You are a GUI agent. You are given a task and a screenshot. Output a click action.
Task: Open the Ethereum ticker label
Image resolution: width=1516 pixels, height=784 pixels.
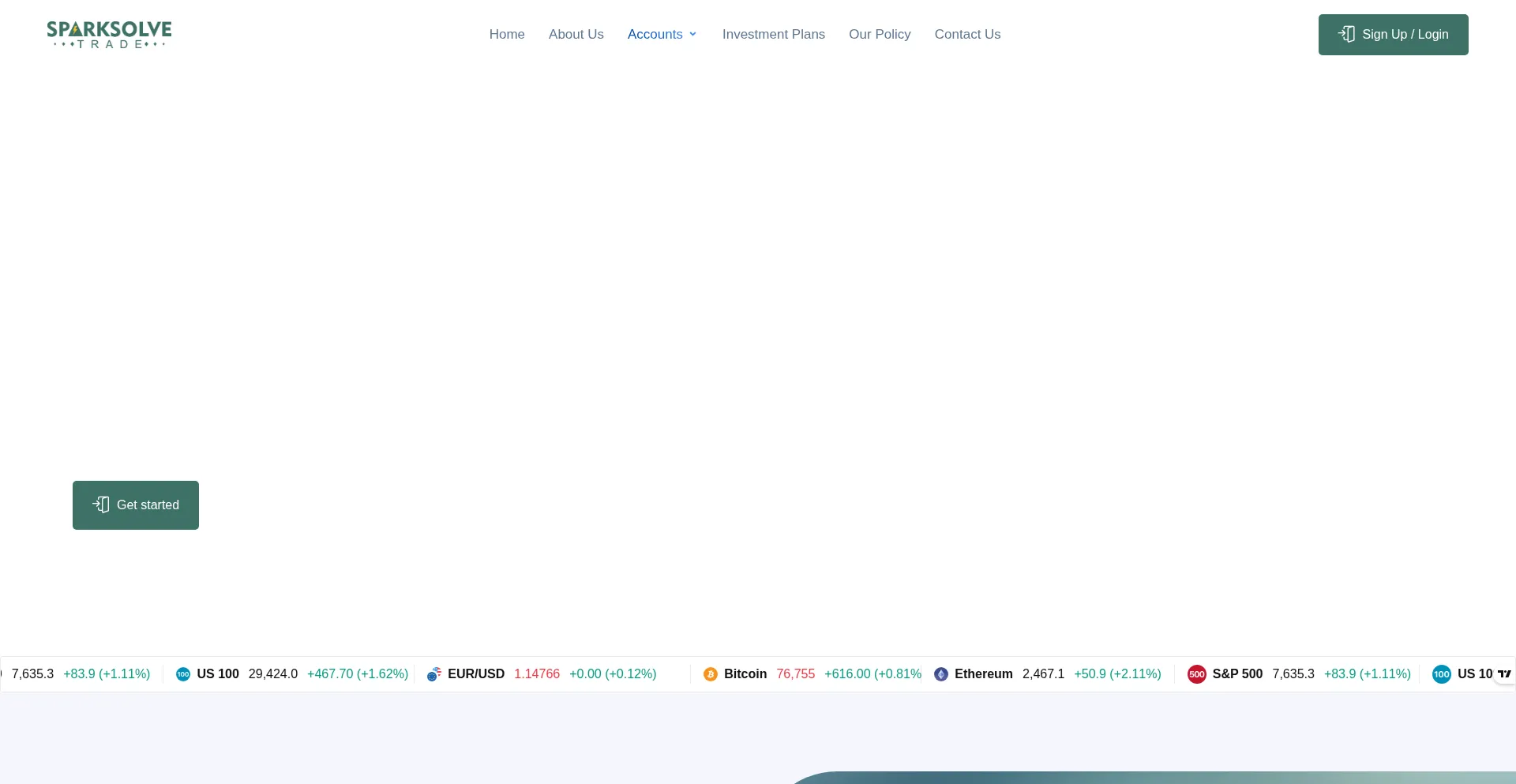coord(984,674)
